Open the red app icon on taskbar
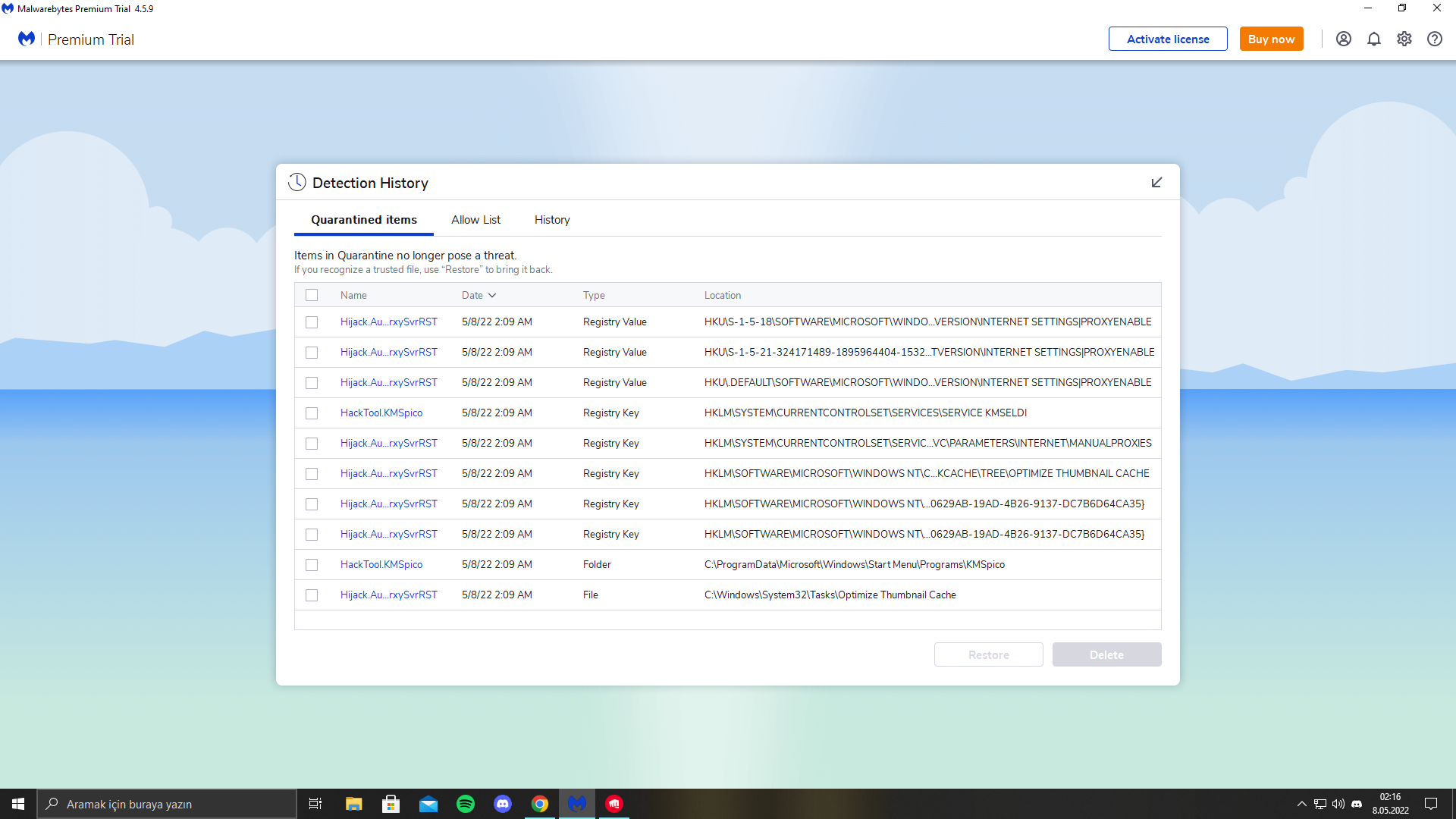 tap(614, 804)
